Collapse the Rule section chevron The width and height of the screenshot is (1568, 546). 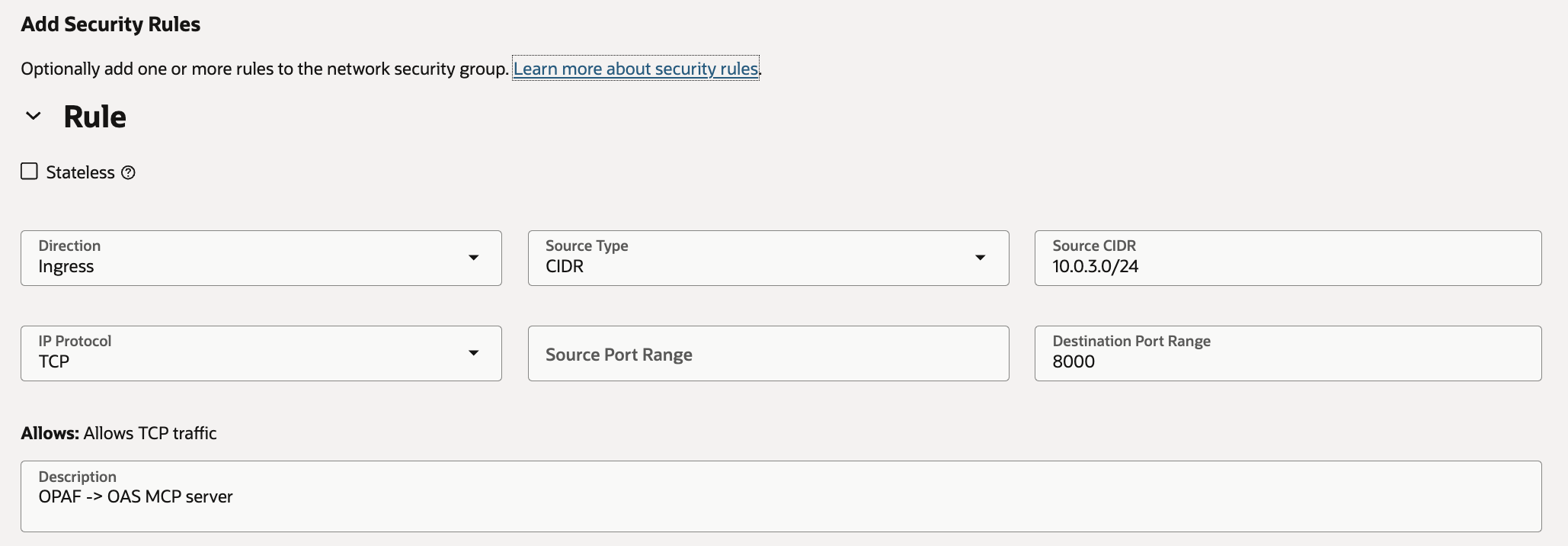(33, 116)
